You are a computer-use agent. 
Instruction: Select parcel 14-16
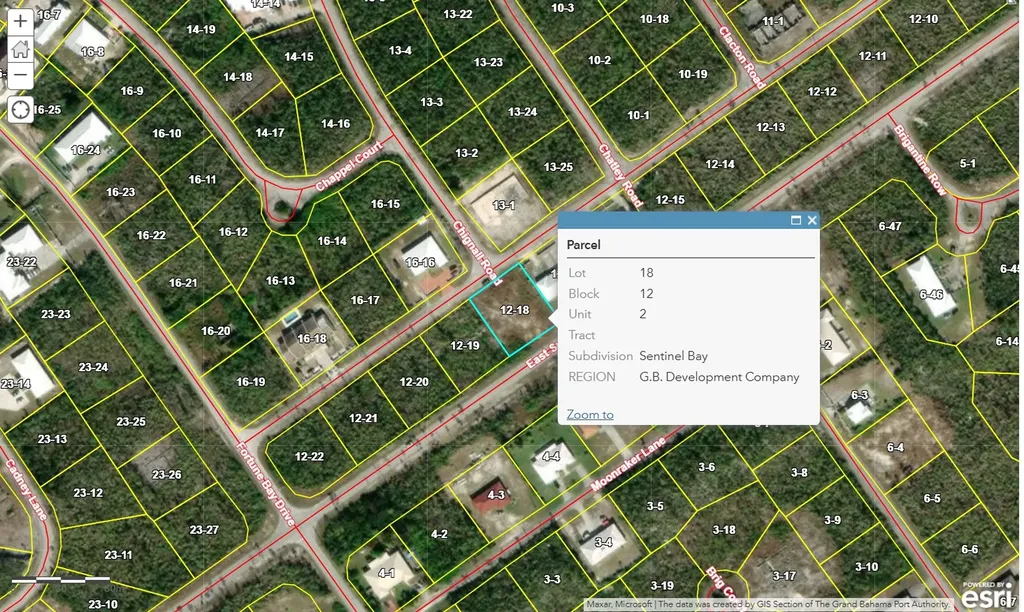pos(335,123)
